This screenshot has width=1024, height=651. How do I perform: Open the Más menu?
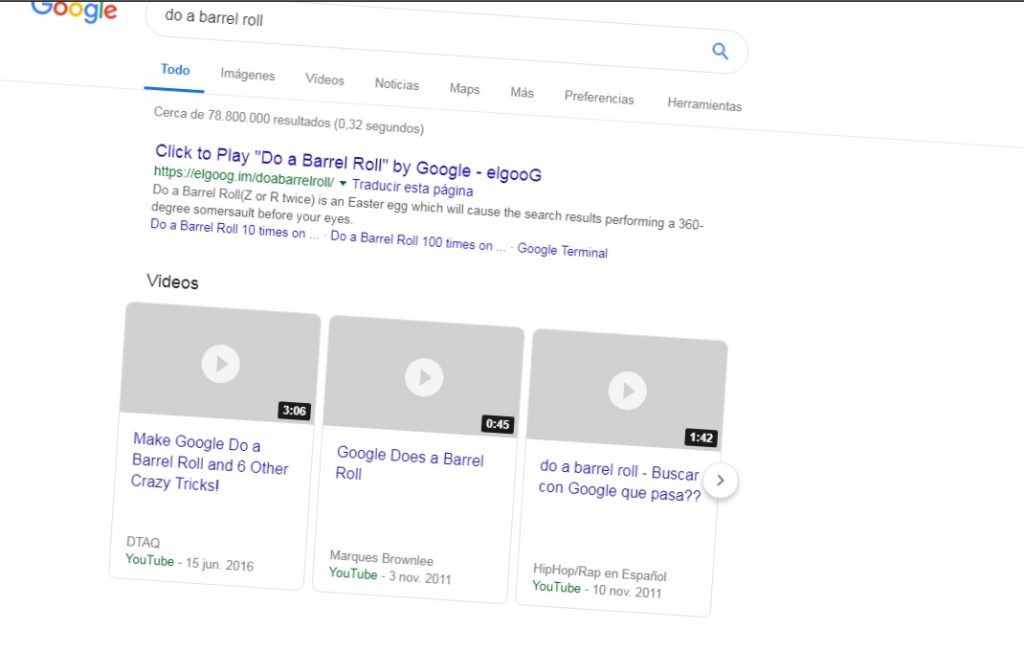click(521, 92)
